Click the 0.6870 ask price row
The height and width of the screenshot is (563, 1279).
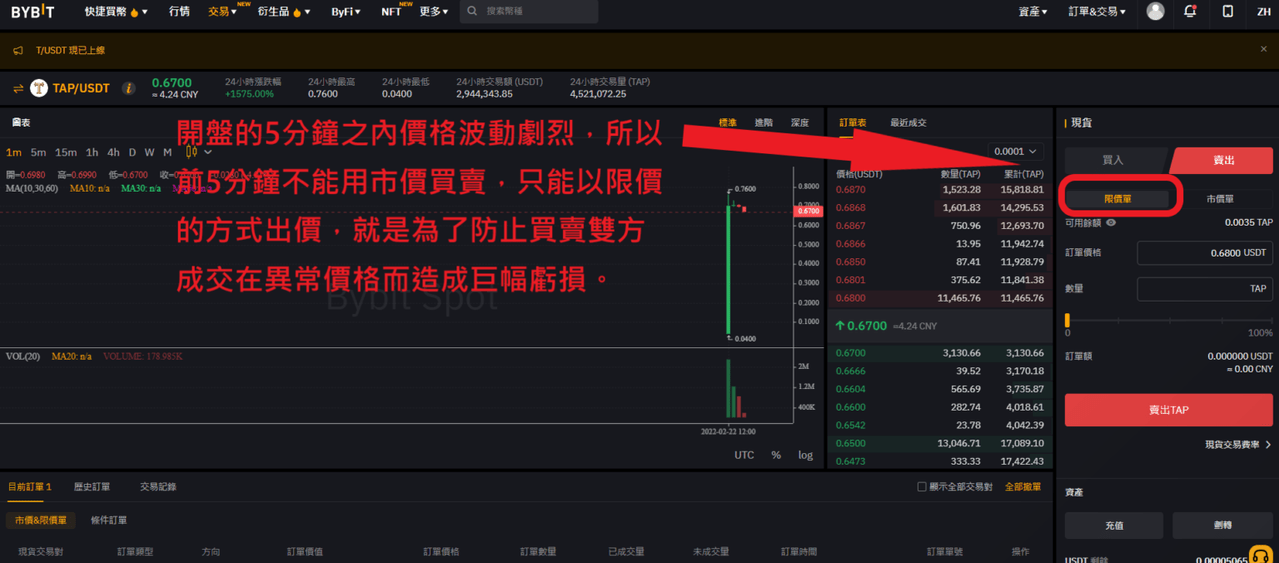pos(939,190)
